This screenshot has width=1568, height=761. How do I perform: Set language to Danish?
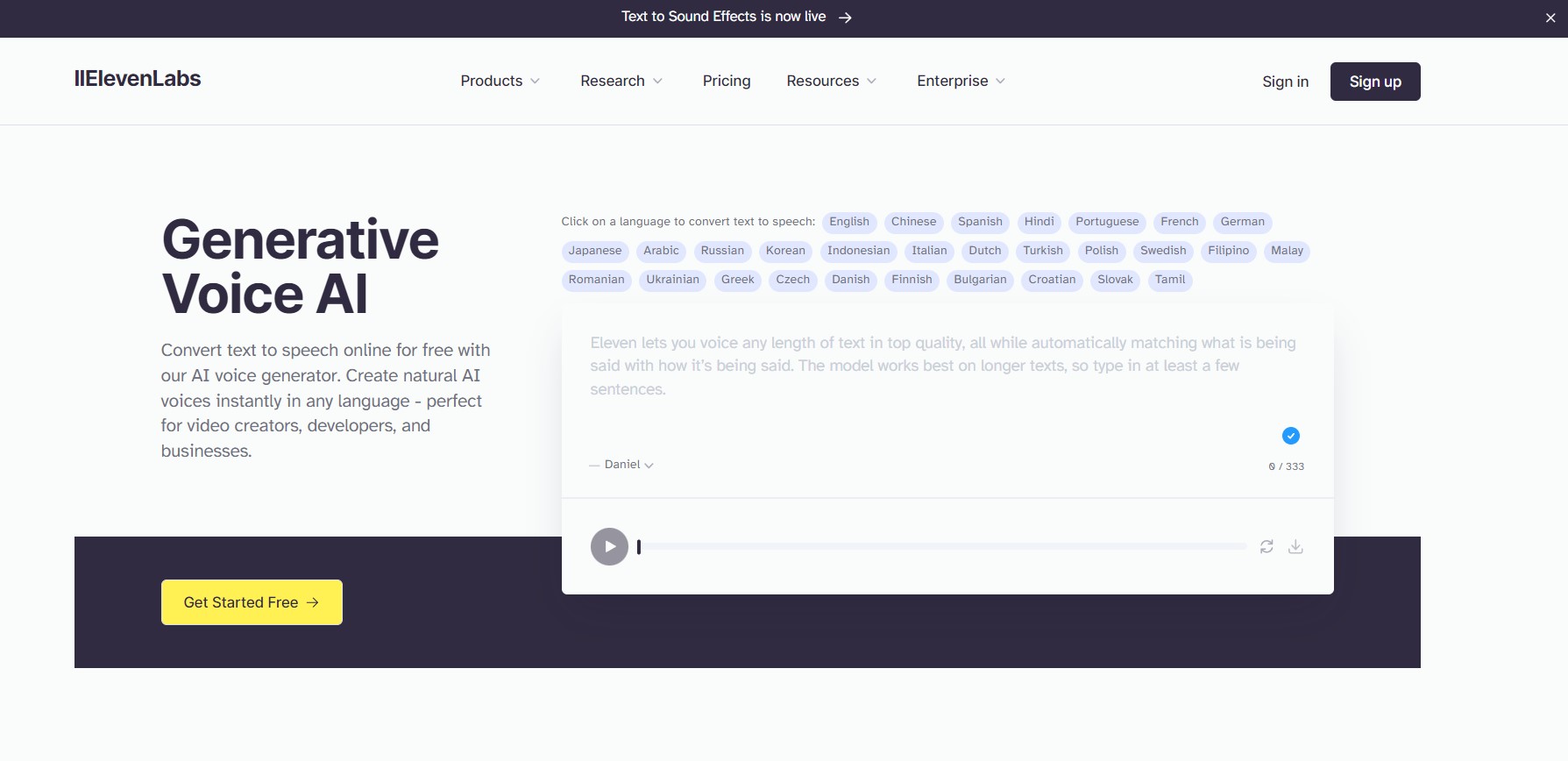(851, 280)
